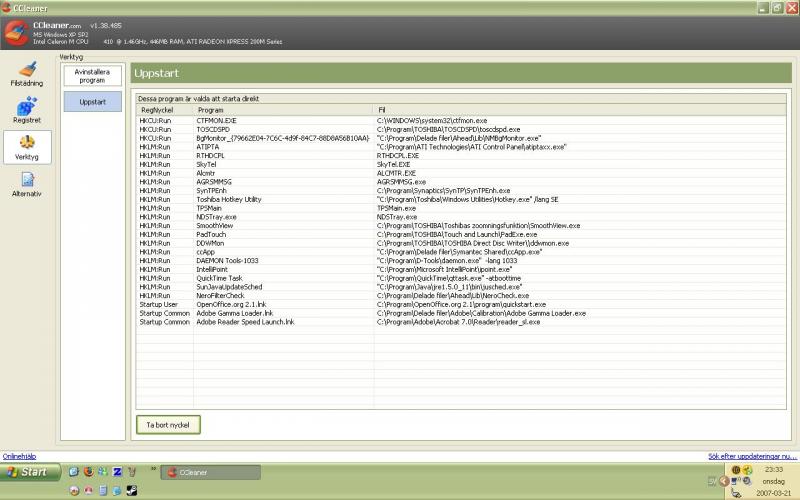Open the Registret section

27,108
